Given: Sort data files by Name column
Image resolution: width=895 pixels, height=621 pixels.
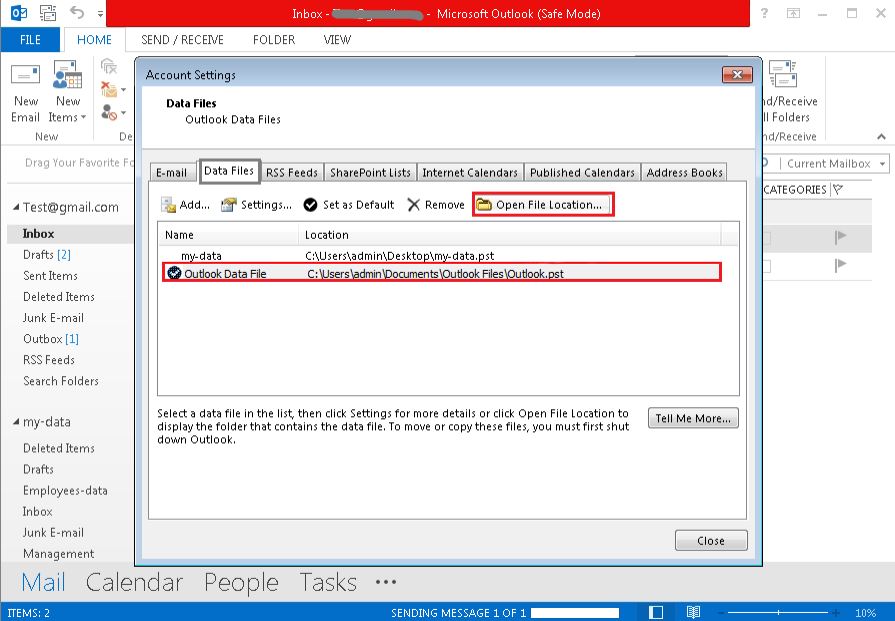Looking at the screenshot, I should click(x=229, y=235).
